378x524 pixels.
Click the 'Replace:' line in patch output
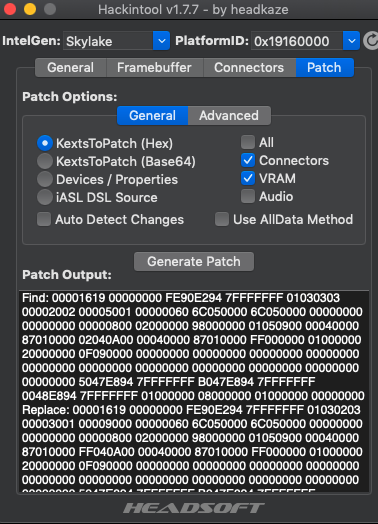(191, 410)
